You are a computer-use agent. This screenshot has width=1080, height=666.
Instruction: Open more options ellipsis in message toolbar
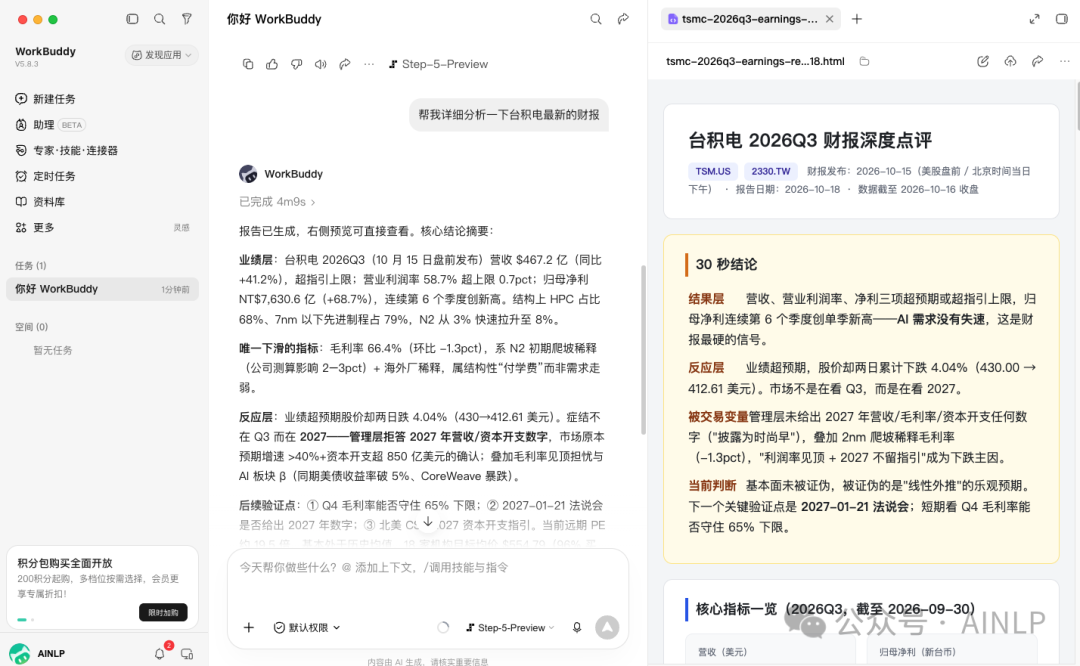pyautogui.click(x=369, y=64)
